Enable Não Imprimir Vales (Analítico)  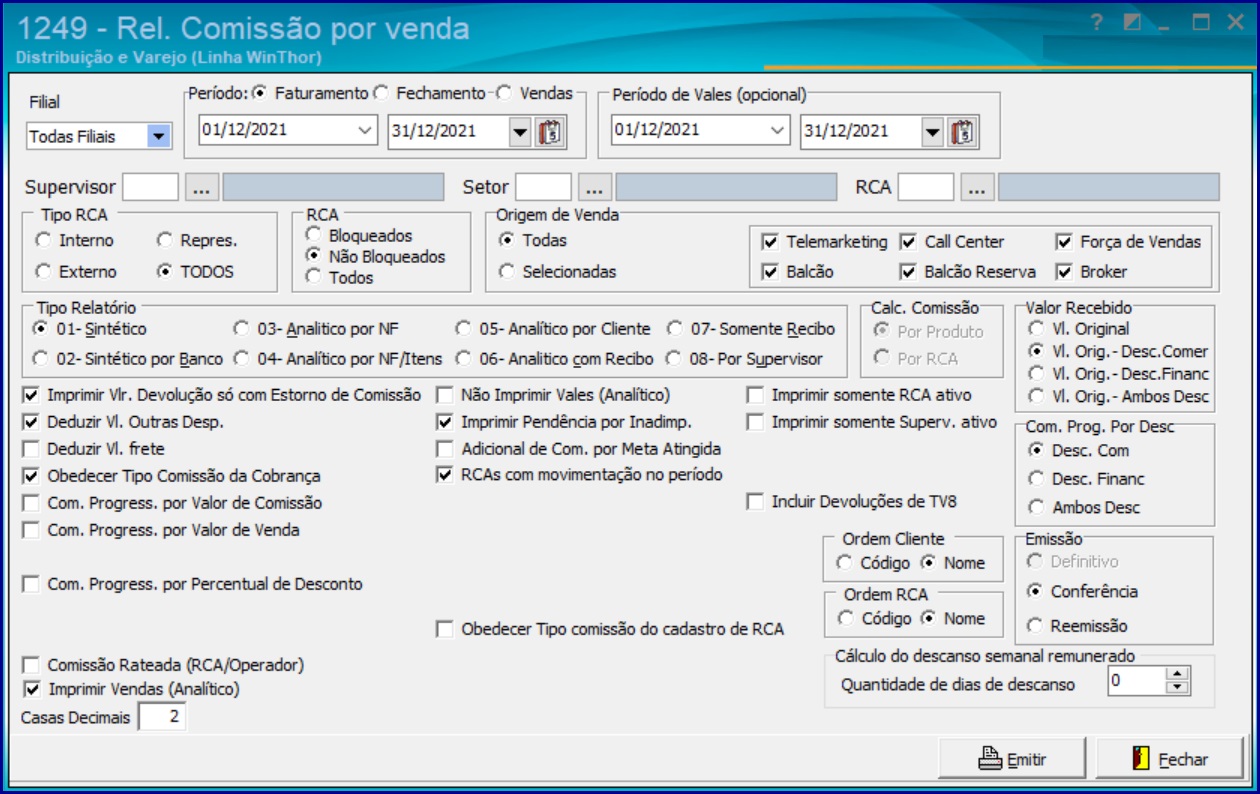pyautogui.click(x=553, y=395)
